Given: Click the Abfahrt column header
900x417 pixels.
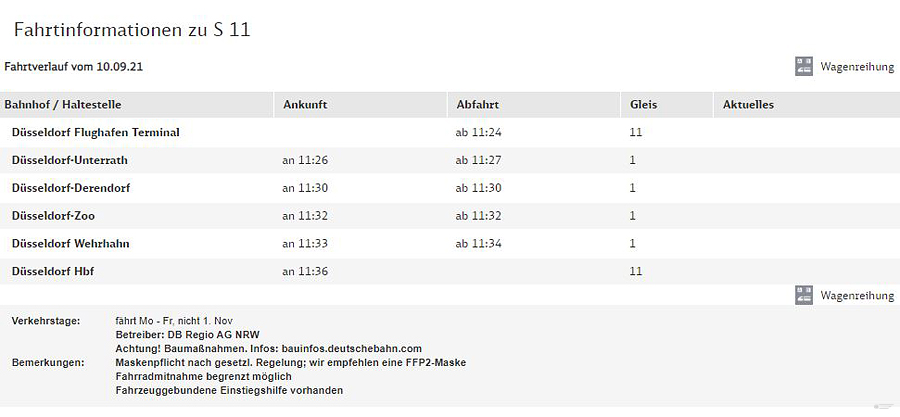Looking at the screenshot, I should point(478,105).
